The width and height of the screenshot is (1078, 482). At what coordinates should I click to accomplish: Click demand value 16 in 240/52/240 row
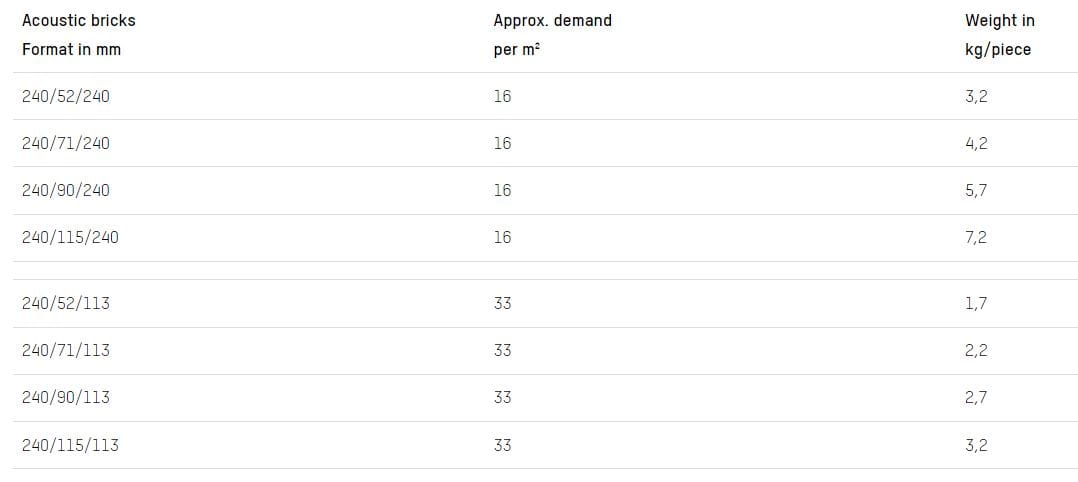point(502,96)
